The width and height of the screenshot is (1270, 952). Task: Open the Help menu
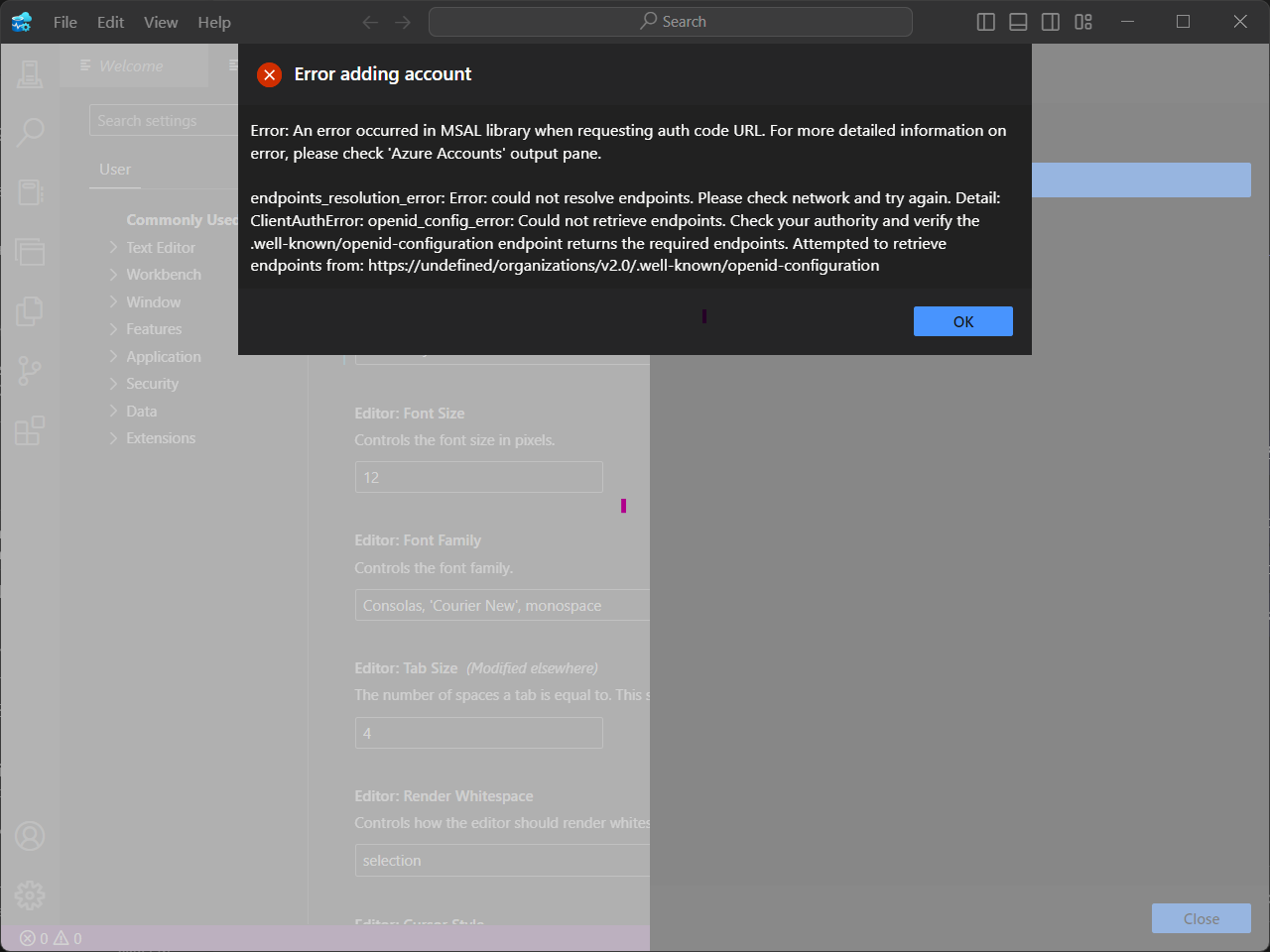coord(214,22)
